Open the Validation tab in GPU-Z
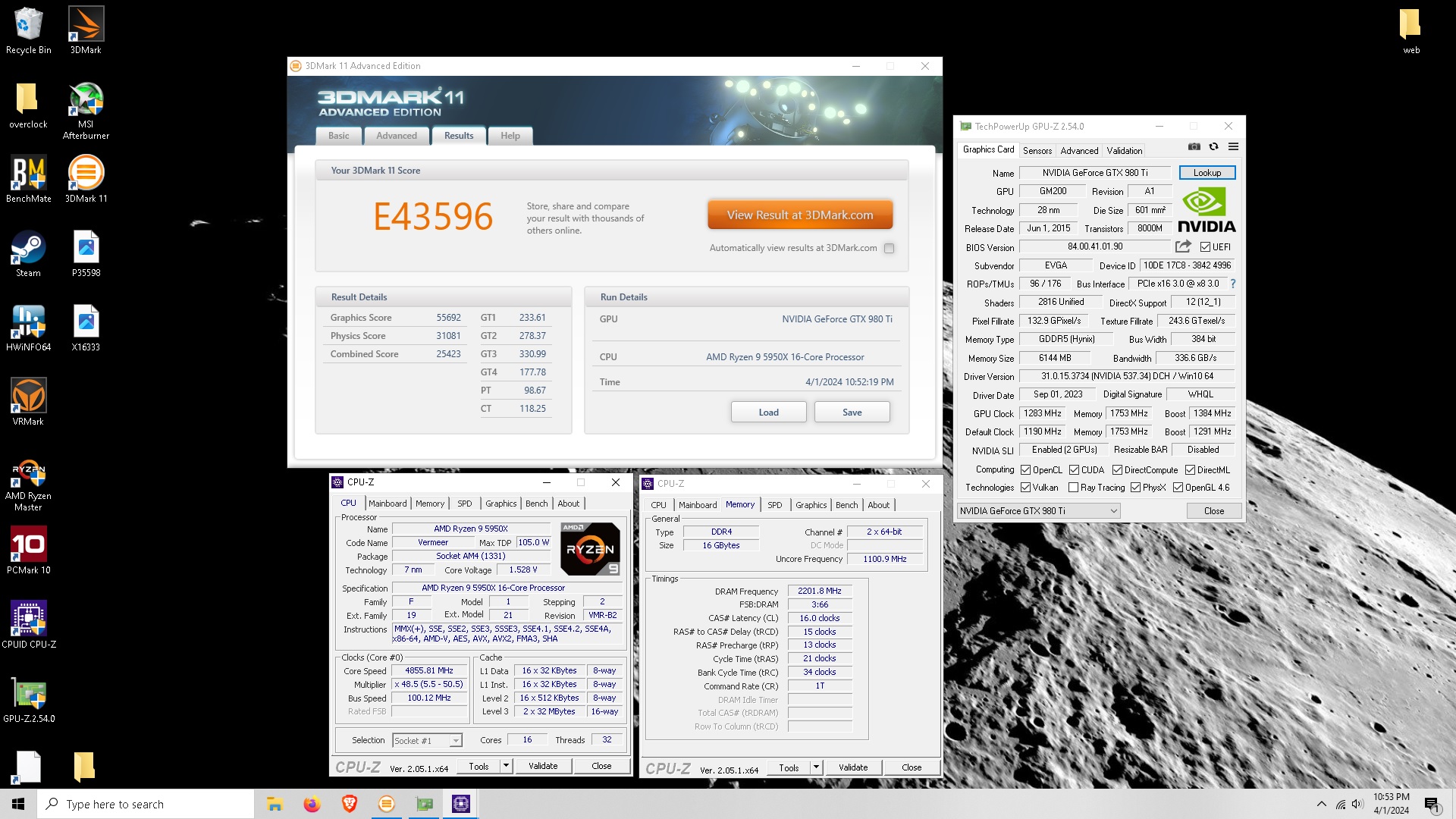 point(1124,150)
